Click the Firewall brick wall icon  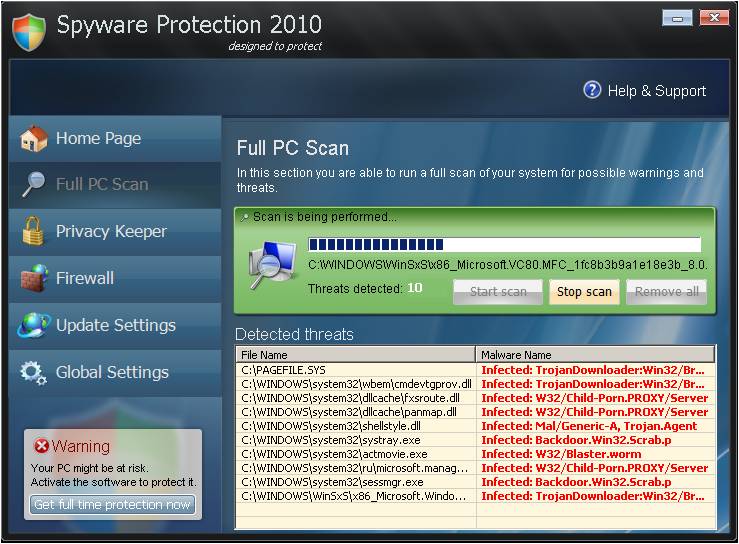point(34,278)
